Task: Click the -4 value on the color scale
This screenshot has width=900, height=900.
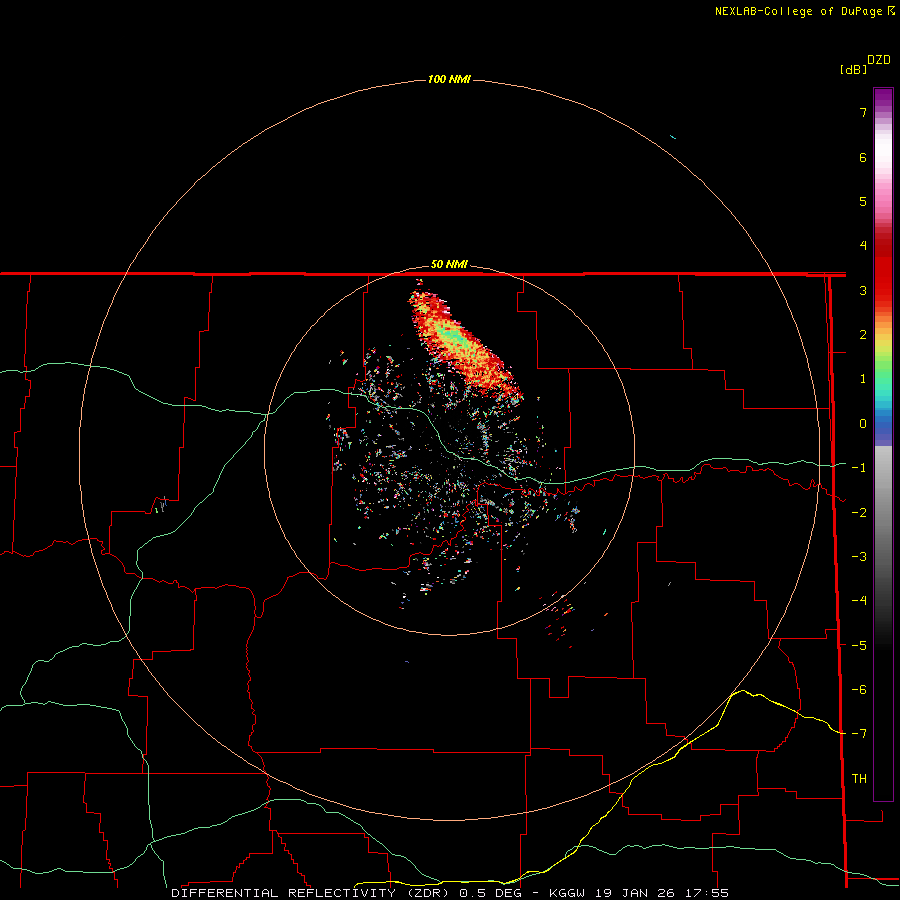Action: 859,601
